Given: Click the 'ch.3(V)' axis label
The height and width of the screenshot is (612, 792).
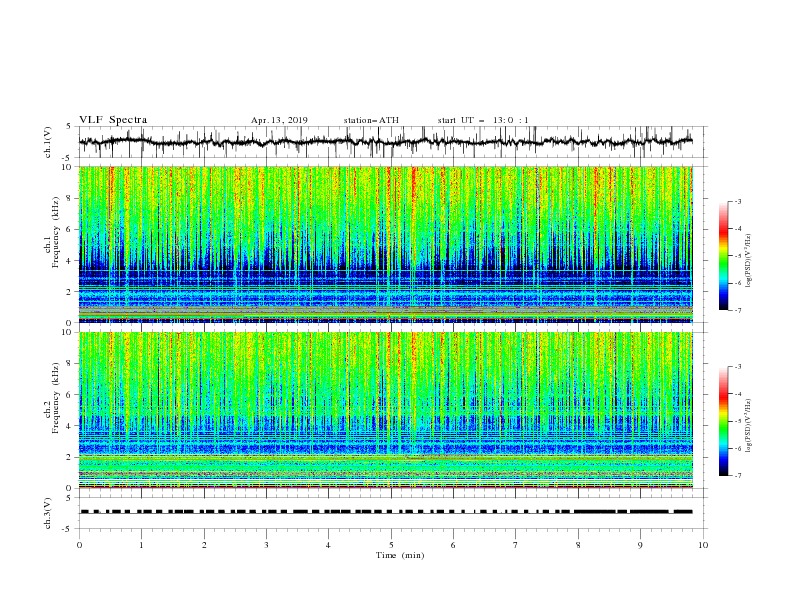Looking at the screenshot, I should pyautogui.click(x=48, y=514).
